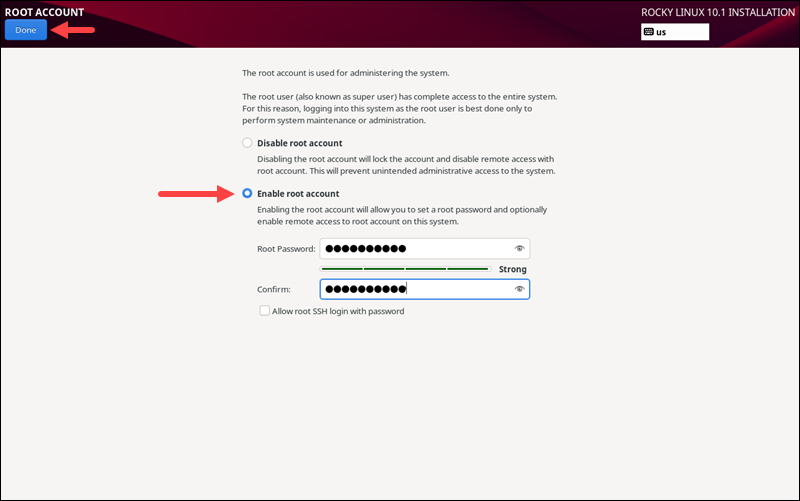Click the ROOT ACCOUNT heading

[x=44, y=12]
